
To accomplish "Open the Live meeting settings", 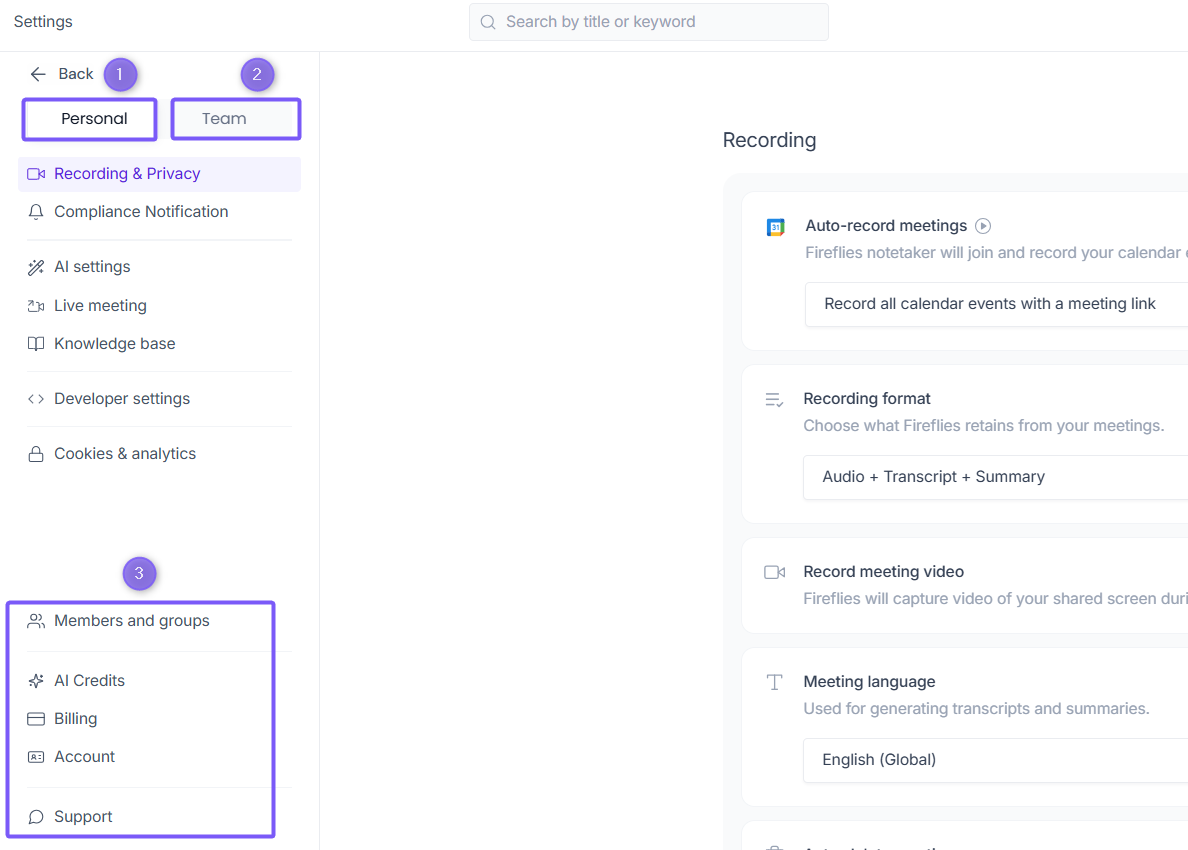I will point(100,306).
